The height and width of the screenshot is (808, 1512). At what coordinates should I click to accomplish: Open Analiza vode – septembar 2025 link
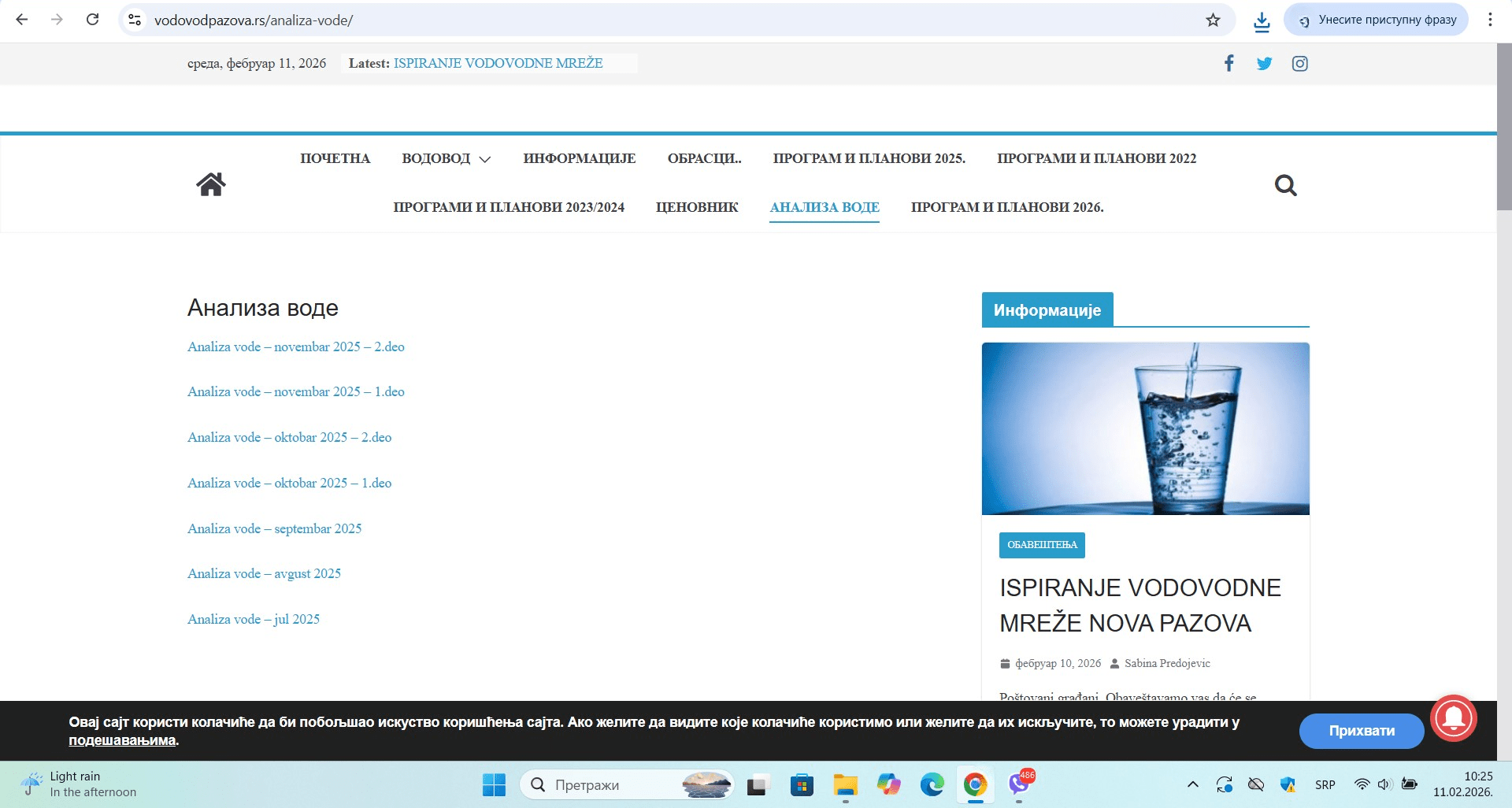coord(274,528)
